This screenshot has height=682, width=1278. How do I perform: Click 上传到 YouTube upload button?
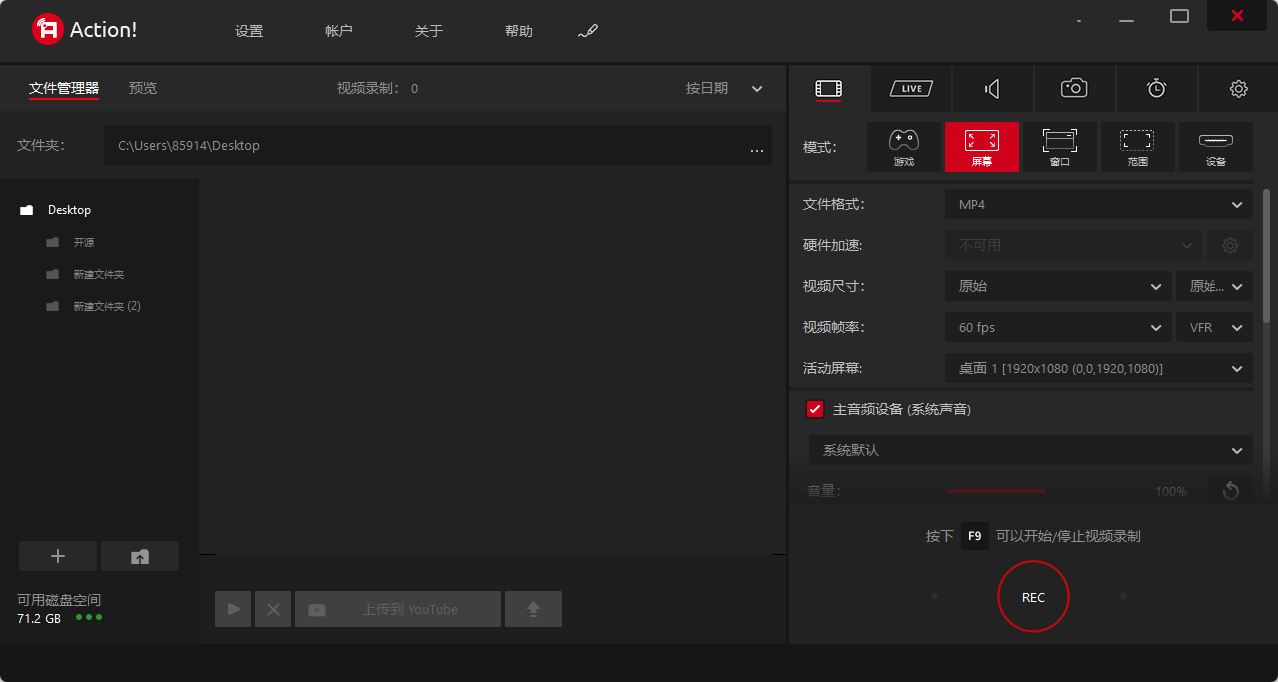coord(397,608)
